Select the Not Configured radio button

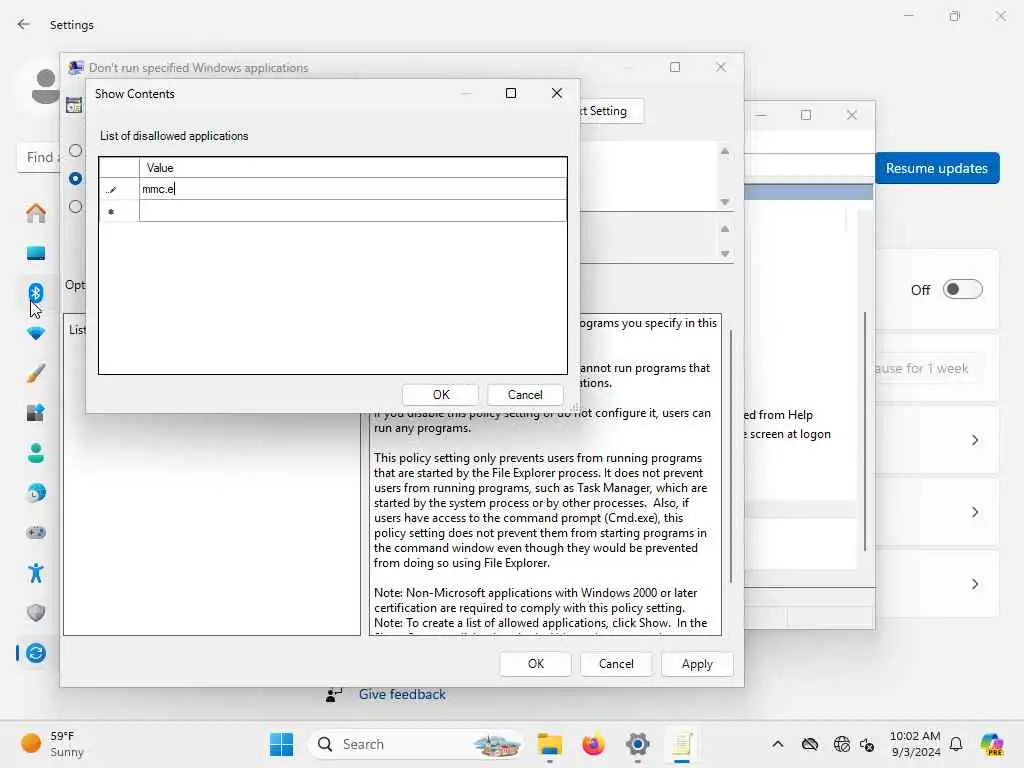pos(76,150)
